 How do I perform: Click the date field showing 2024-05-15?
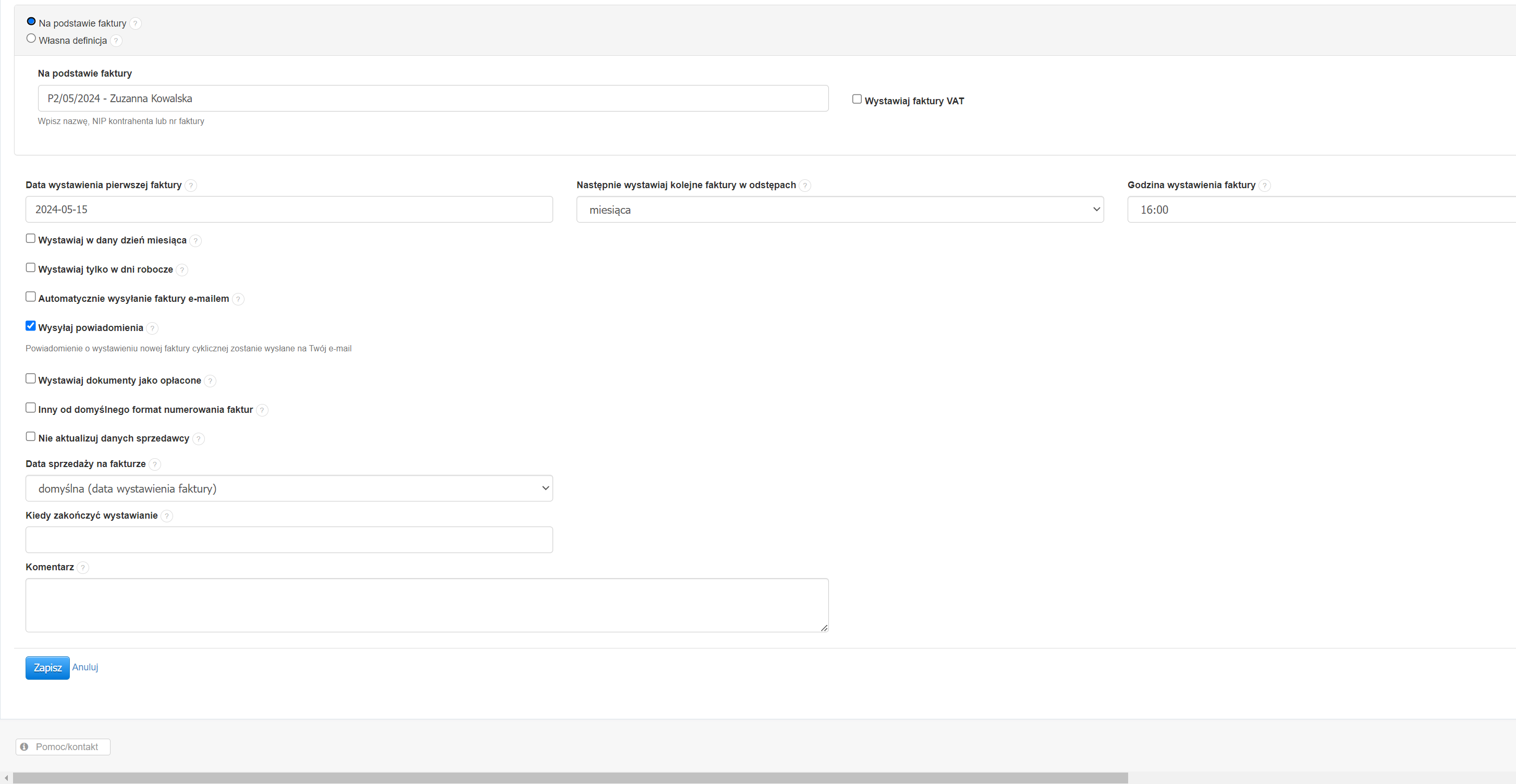289,210
